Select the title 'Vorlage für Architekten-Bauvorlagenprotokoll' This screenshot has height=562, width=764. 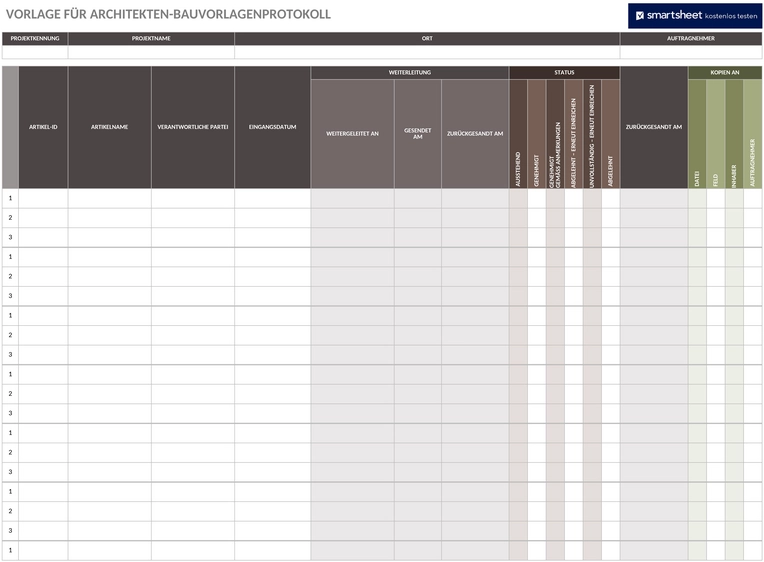[x=168, y=14]
